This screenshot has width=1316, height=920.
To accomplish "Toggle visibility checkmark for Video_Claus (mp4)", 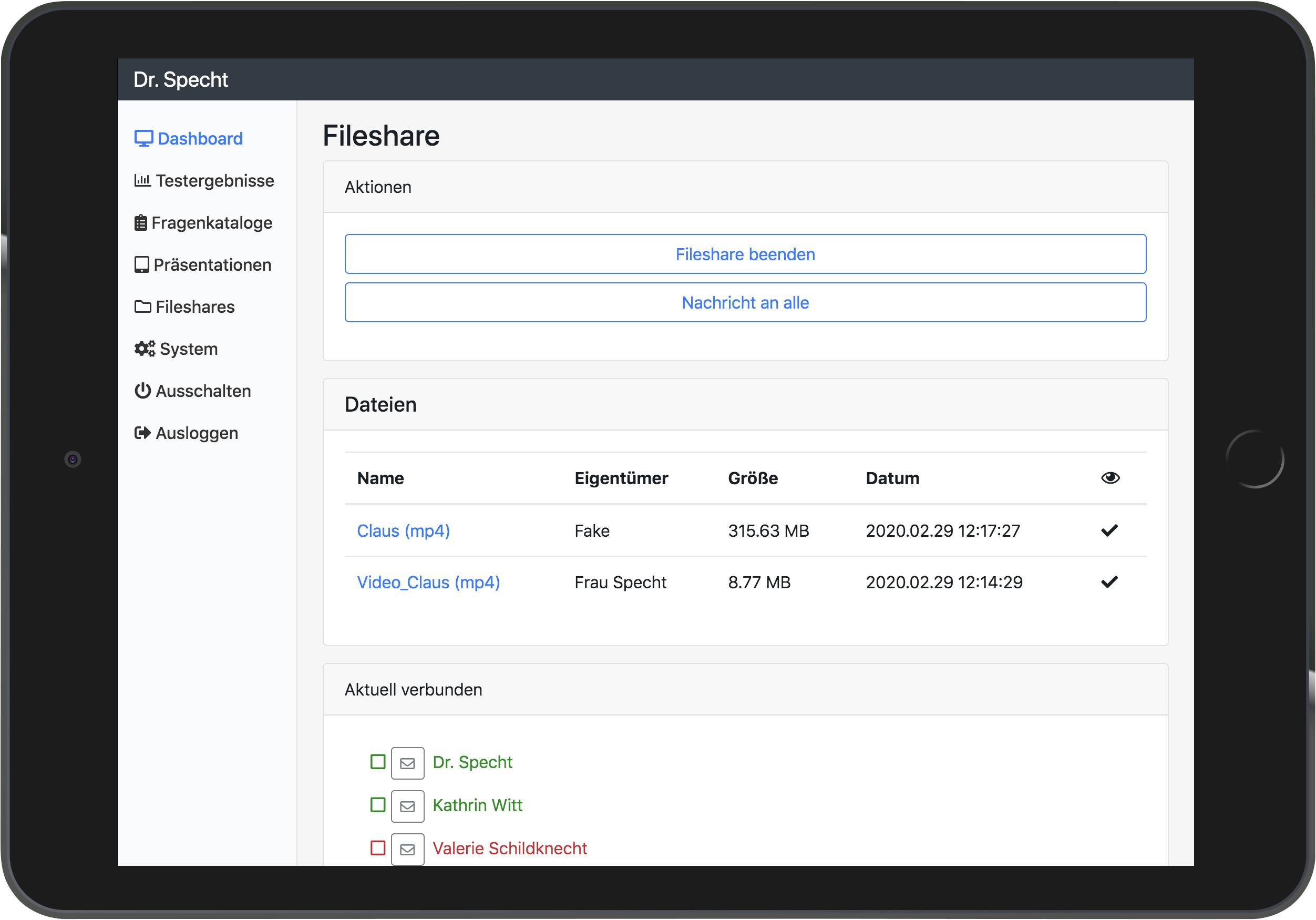I will tap(1109, 582).
